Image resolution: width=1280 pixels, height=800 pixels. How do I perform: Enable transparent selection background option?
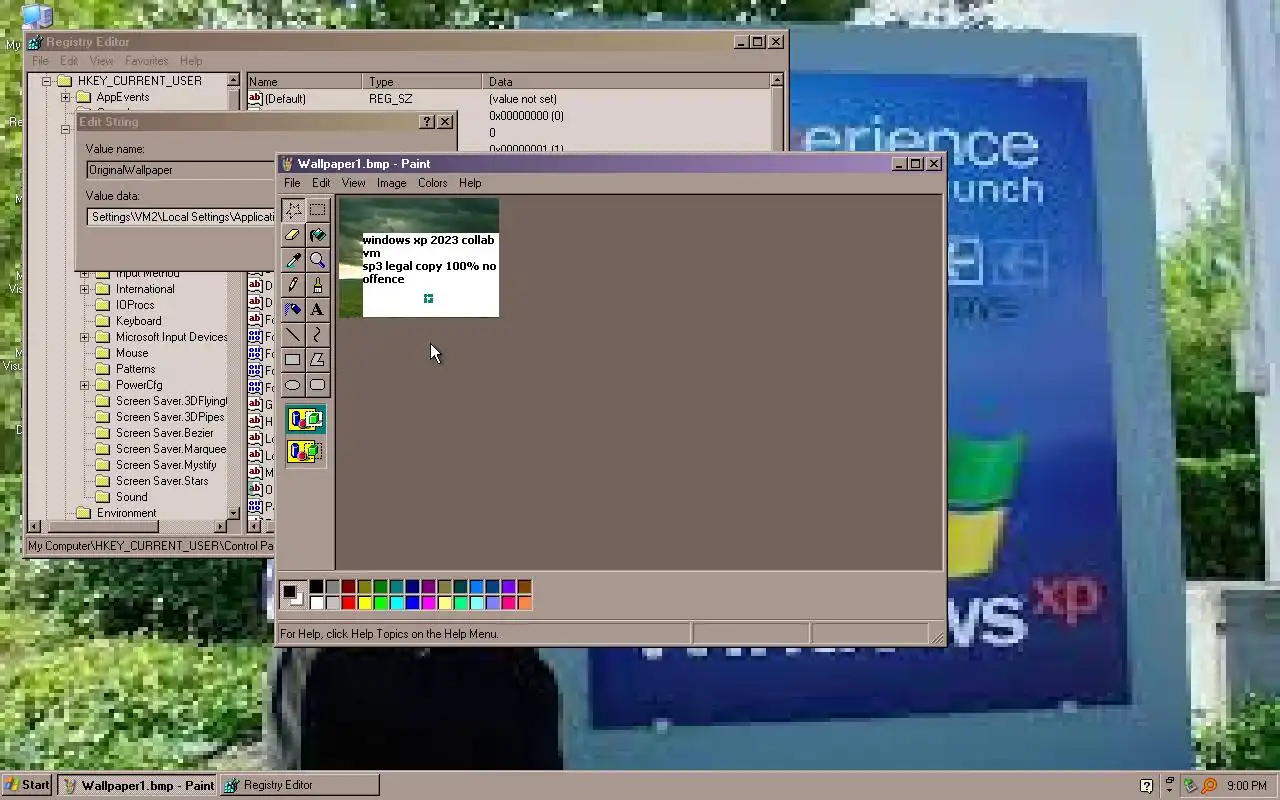(x=306, y=451)
